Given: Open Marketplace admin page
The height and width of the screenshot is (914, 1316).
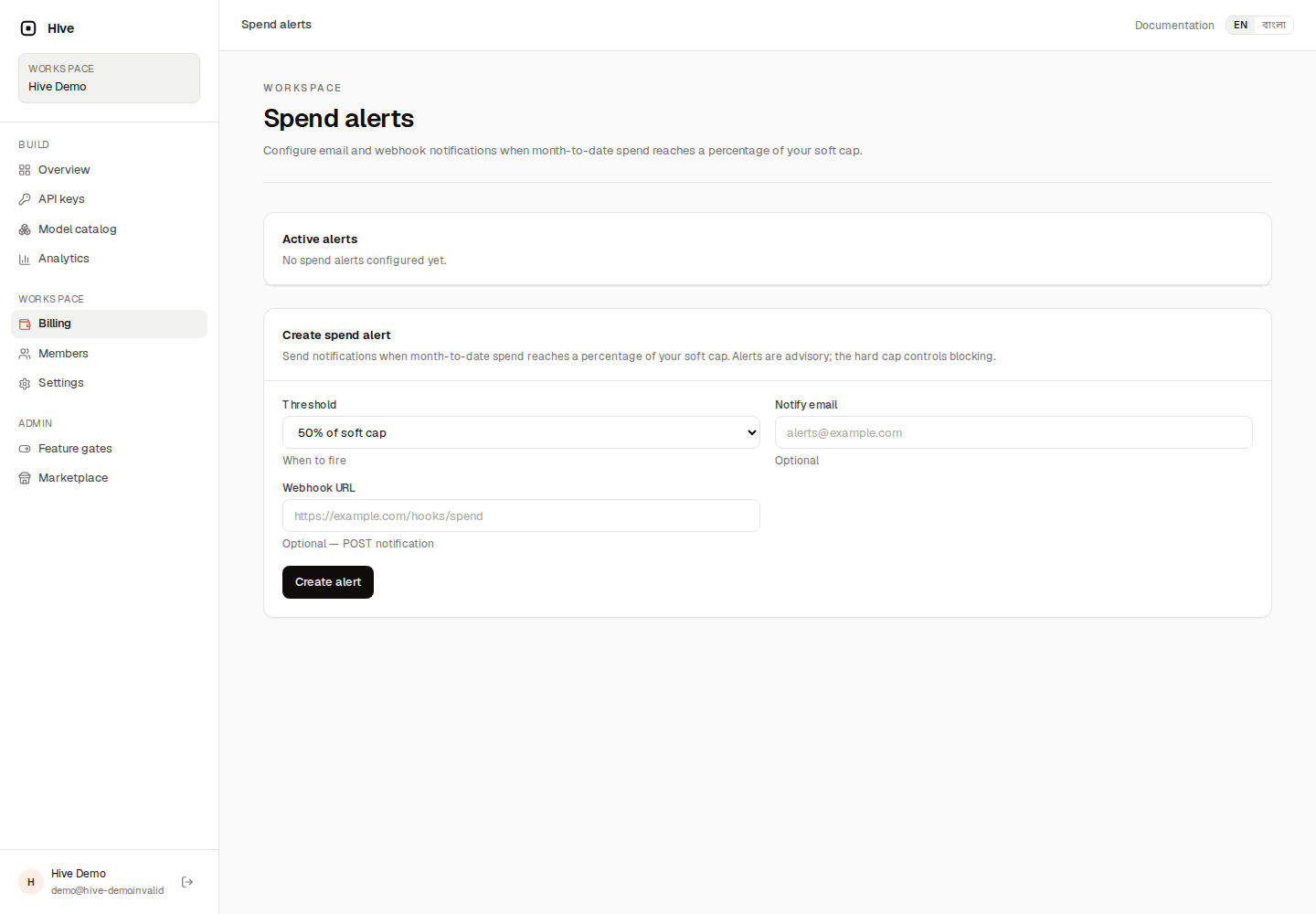Looking at the screenshot, I should pyautogui.click(x=109, y=478).
